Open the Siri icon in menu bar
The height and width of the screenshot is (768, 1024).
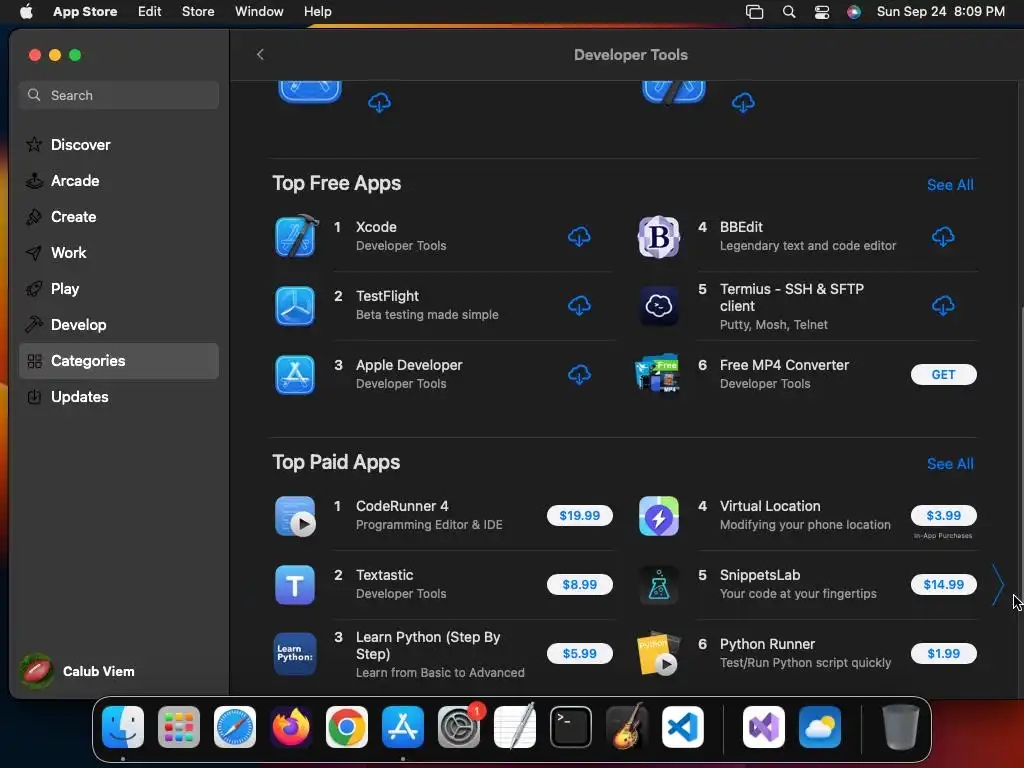[x=854, y=12]
